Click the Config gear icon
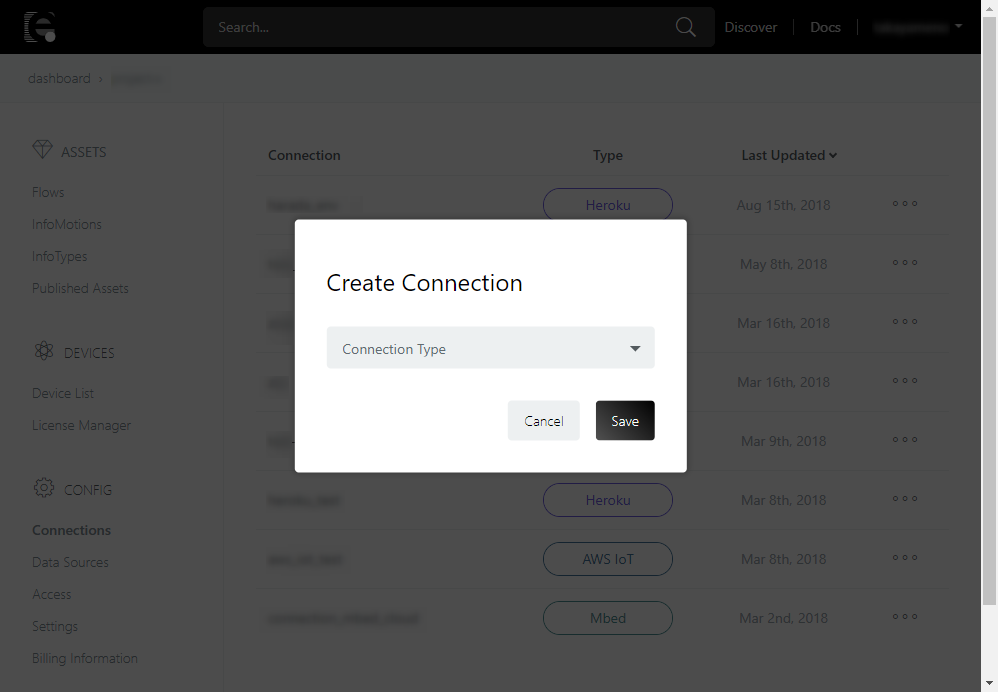This screenshot has width=998, height=692. click(43, 489)
